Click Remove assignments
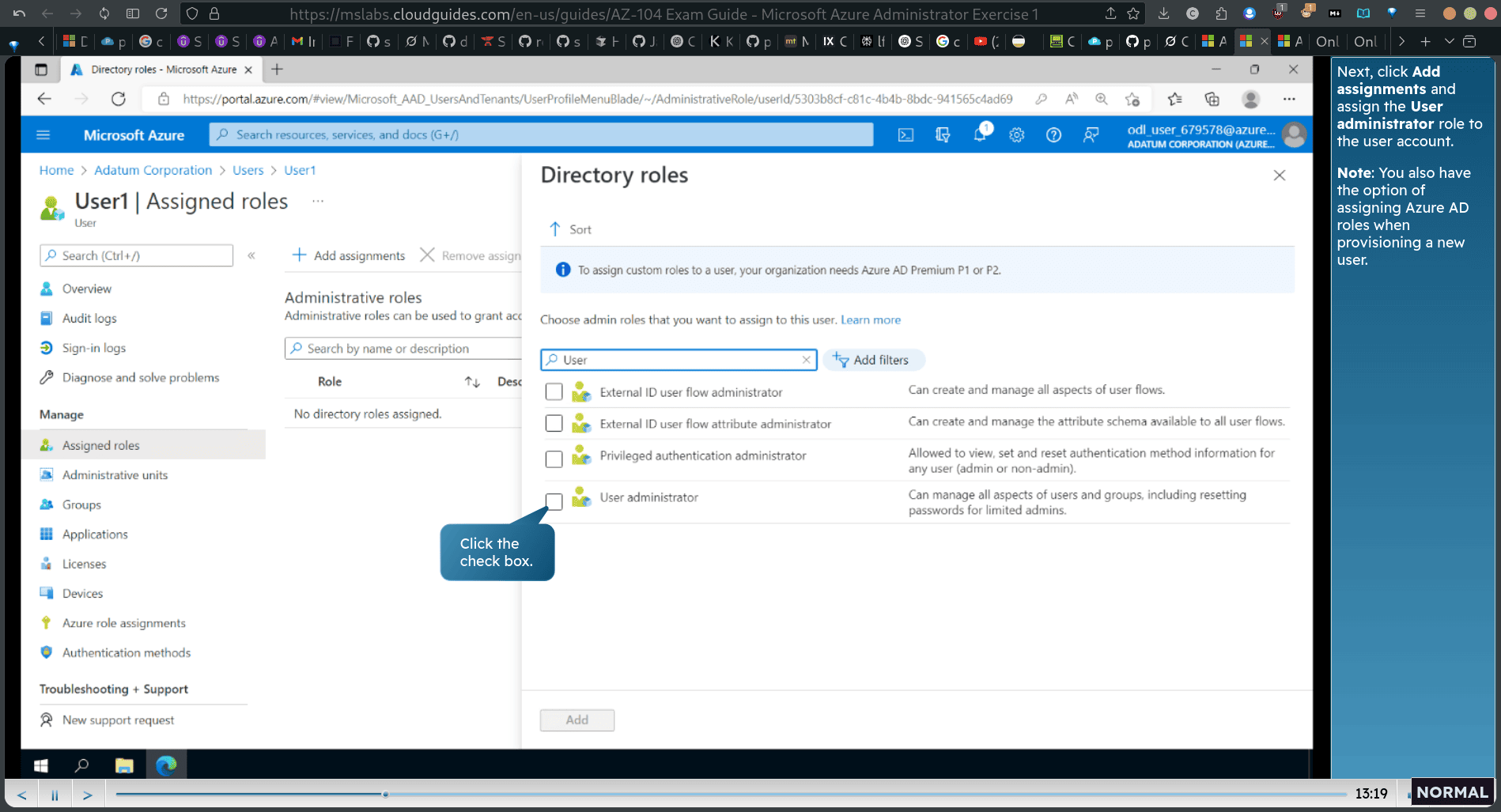Viewport: 1501px width, 812px height. [470, 255]
